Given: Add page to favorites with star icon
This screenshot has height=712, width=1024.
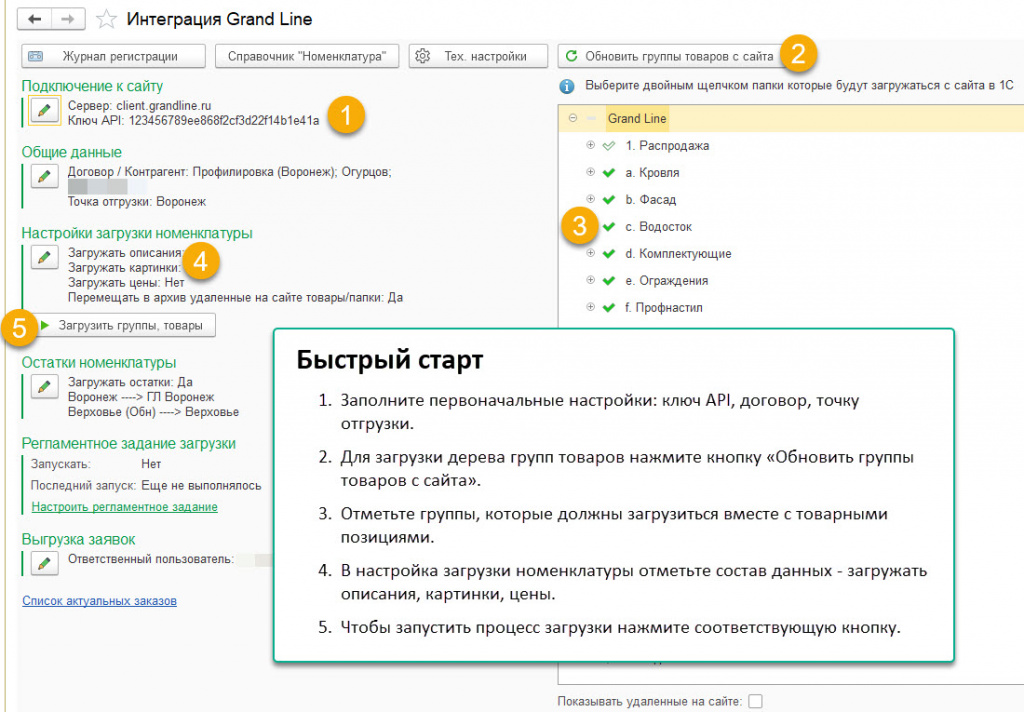Looking at the screenshot, I should (x=106, y=20).
